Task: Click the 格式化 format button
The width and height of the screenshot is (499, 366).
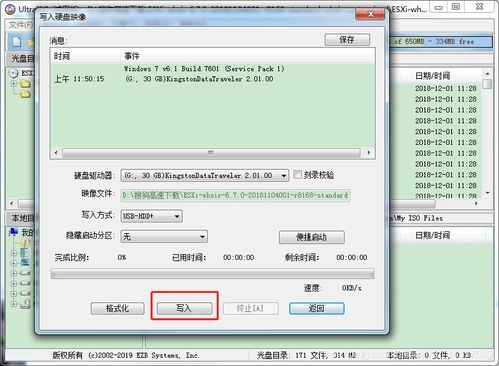Action: [117, 308]
